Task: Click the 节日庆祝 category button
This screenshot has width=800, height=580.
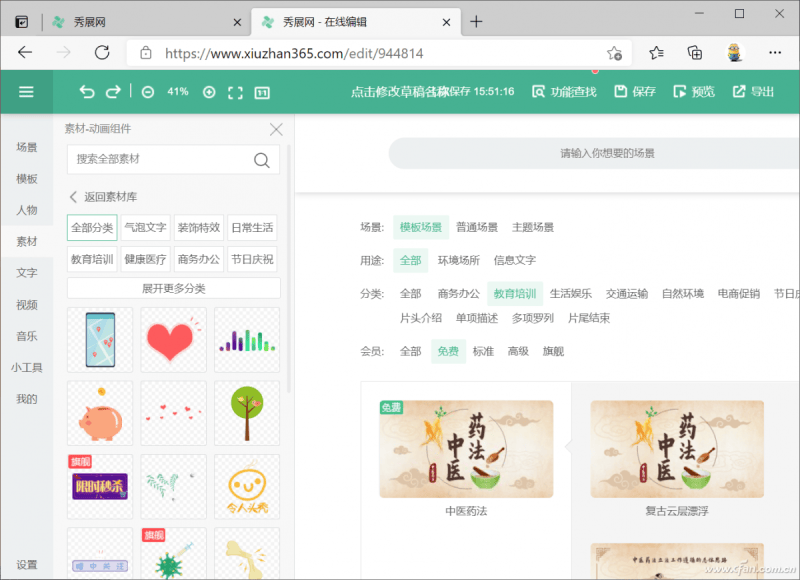Action: 253,258
